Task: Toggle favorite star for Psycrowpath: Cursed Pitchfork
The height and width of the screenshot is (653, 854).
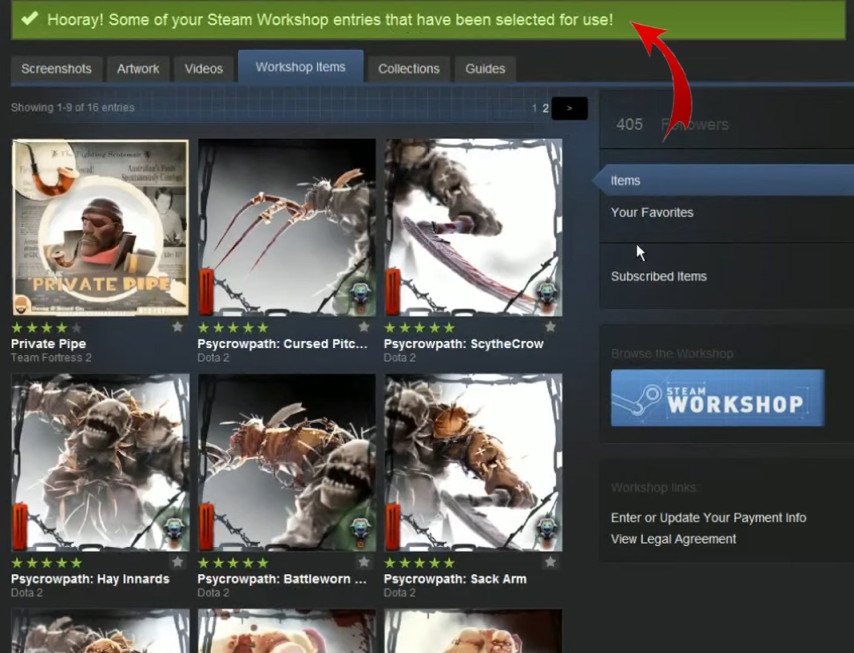Action: (x=364, y=327)
